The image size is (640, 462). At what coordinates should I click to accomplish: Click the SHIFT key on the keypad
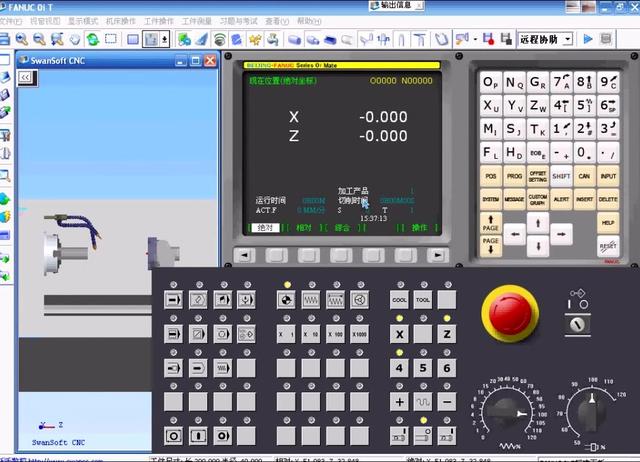coord(561,176)
